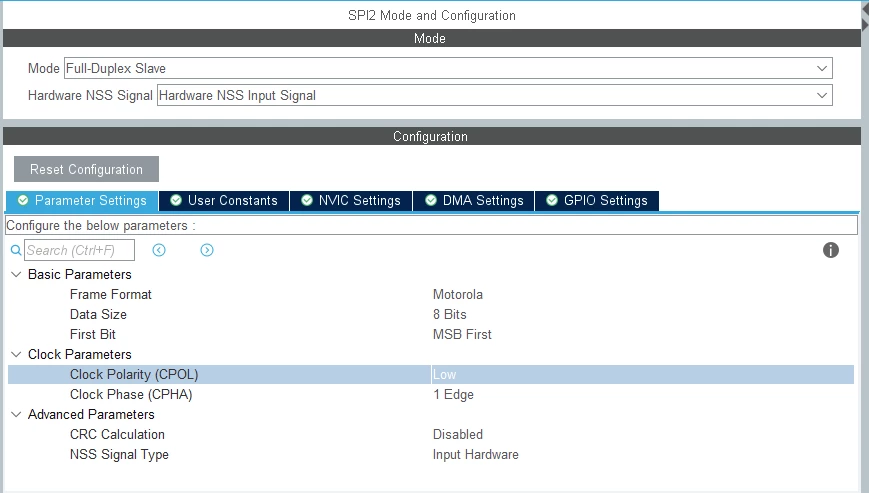Viewport: 869px width, 493px height.
Task: Click the info icon in the parameter panel
Action: (x=830, y=250)
